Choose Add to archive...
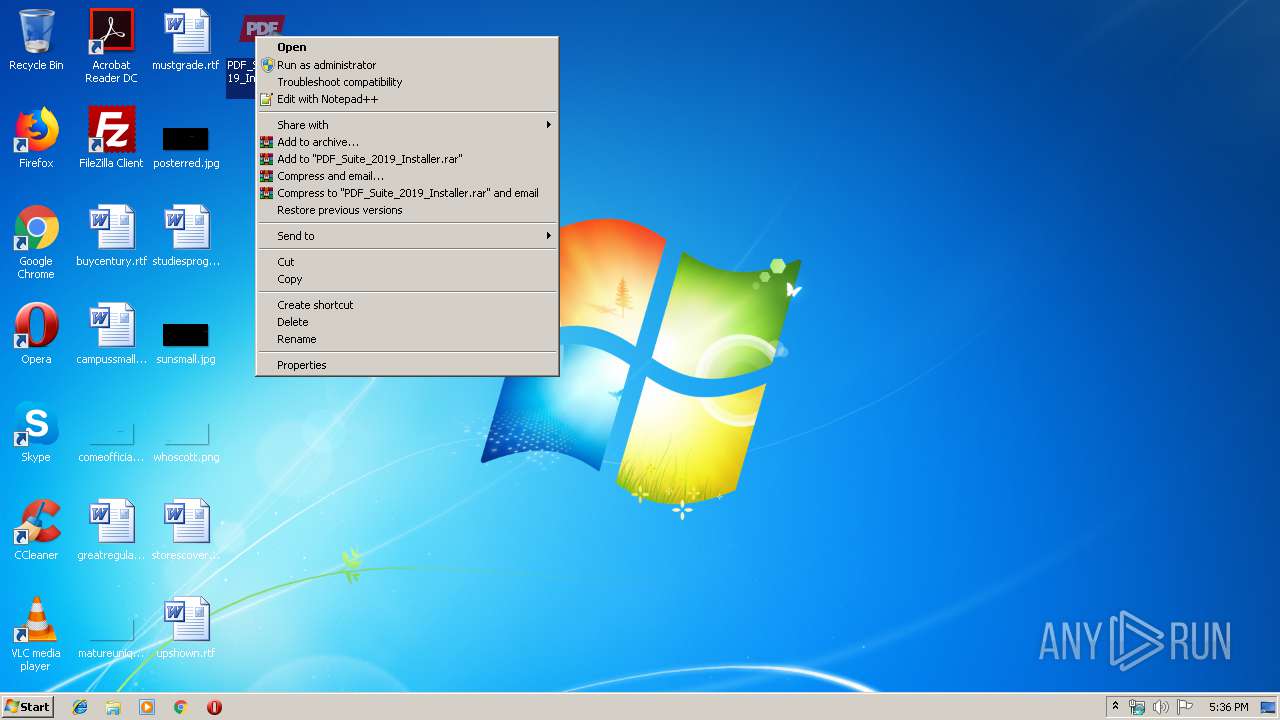 click(x=407, y=142)
